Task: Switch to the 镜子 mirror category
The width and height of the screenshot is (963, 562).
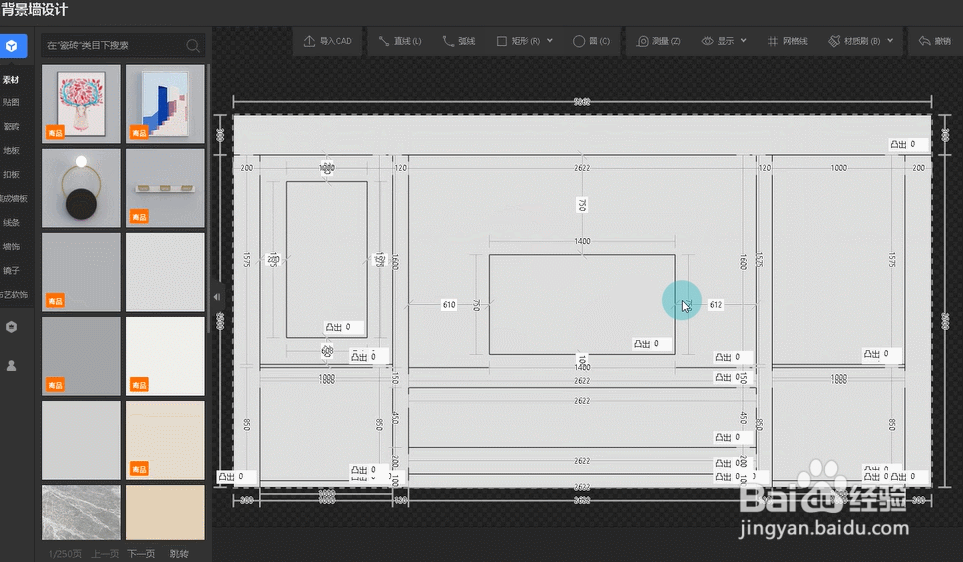Action: 11,270
